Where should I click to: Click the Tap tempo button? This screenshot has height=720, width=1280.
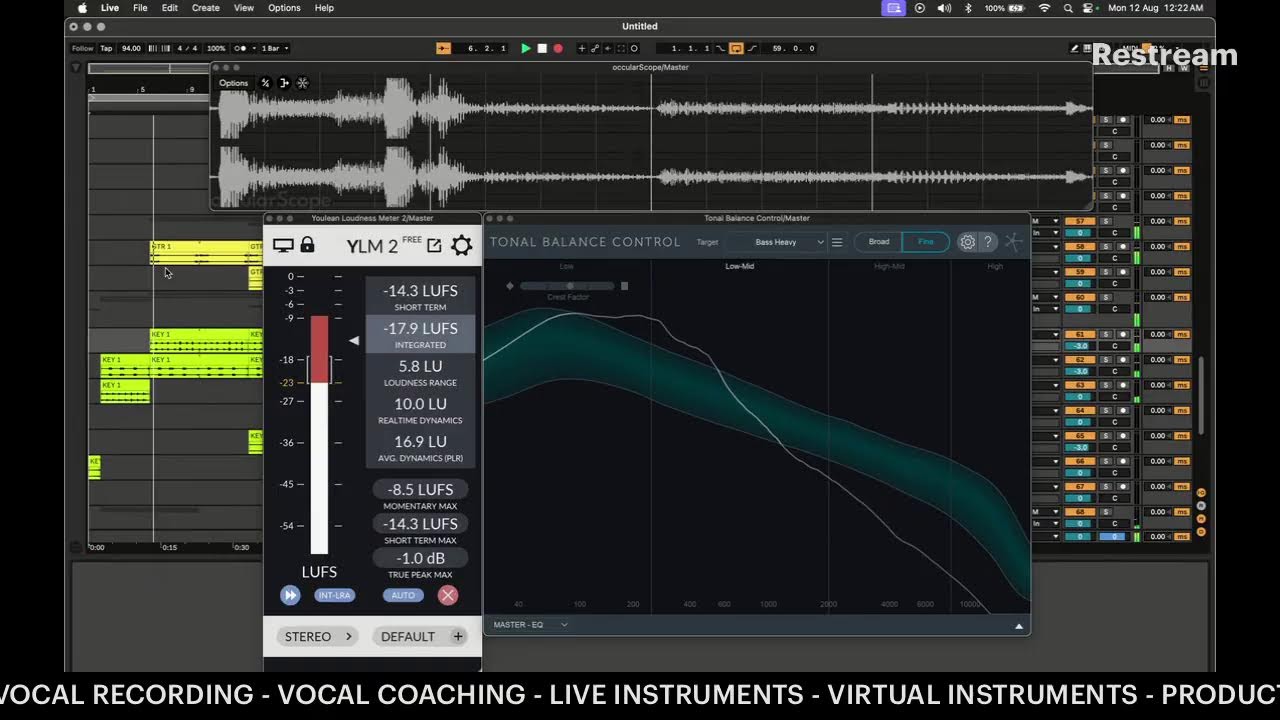tap(106, 48)
